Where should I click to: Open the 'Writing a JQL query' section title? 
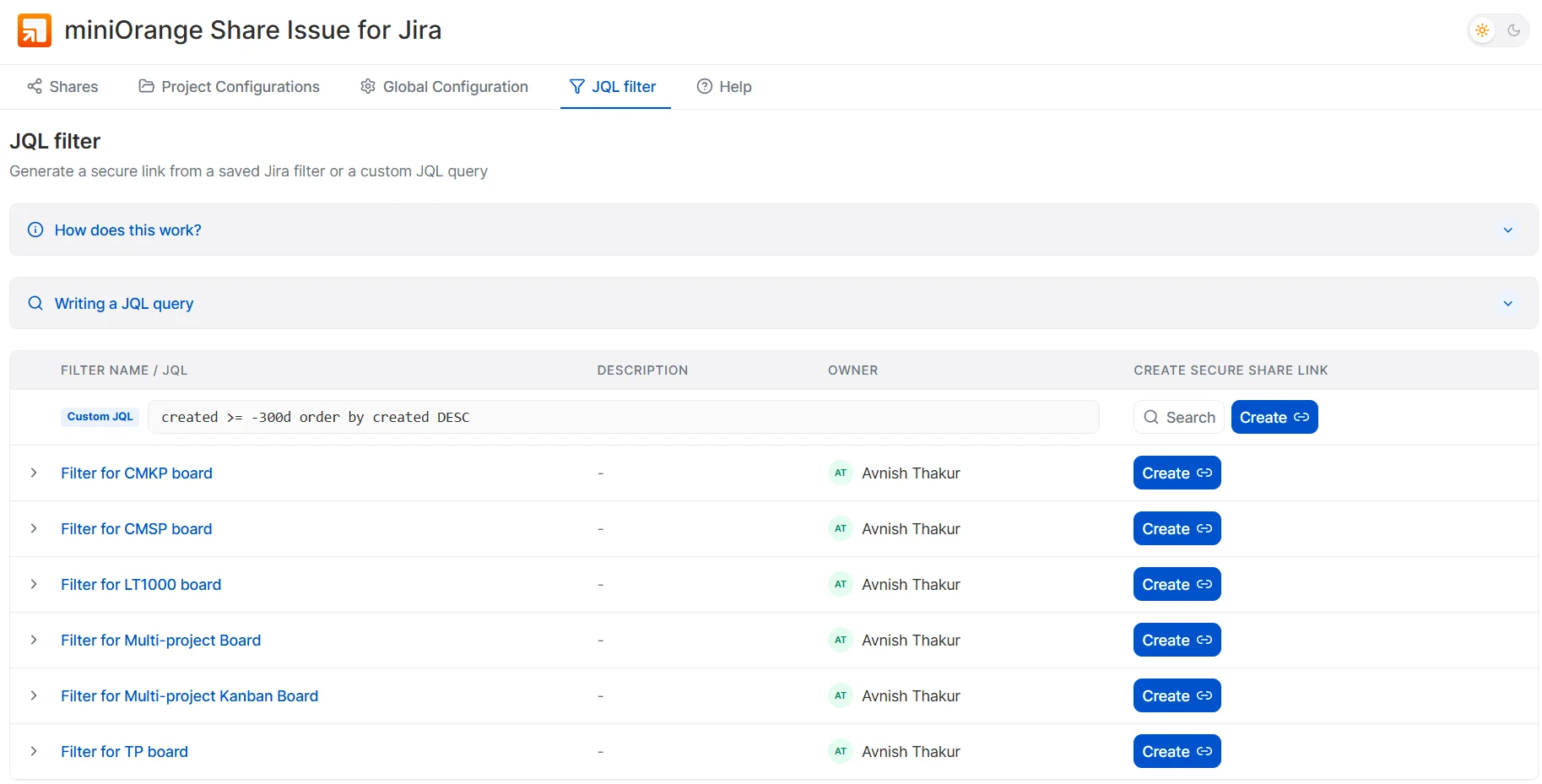point(124,304)
